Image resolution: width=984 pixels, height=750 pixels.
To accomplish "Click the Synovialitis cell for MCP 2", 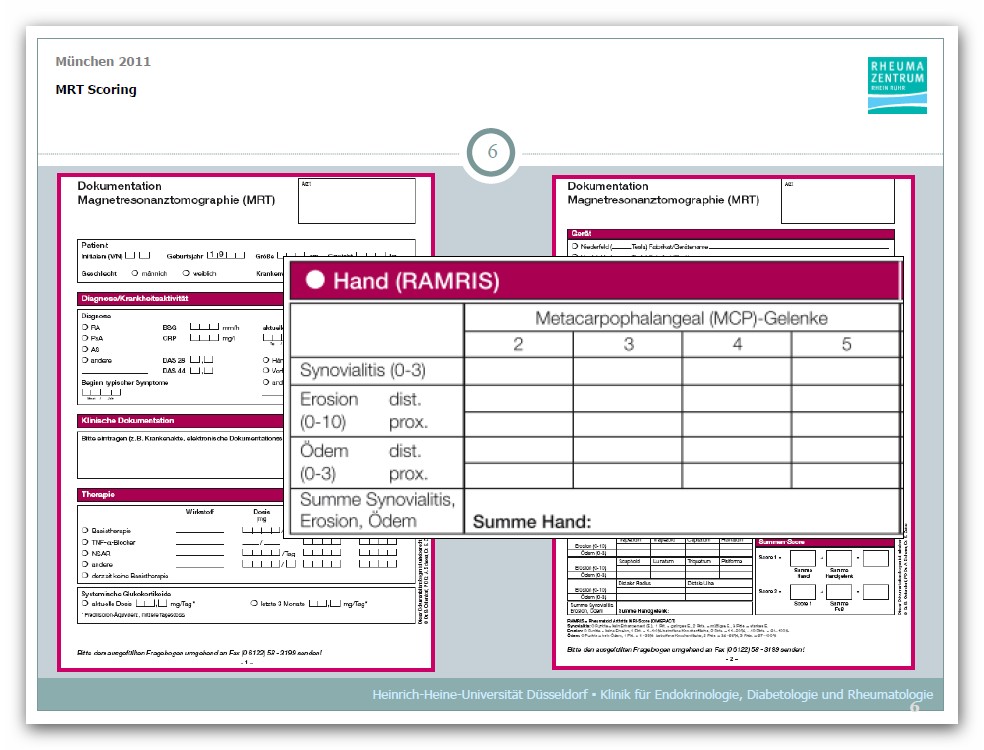I will point(518,371).
